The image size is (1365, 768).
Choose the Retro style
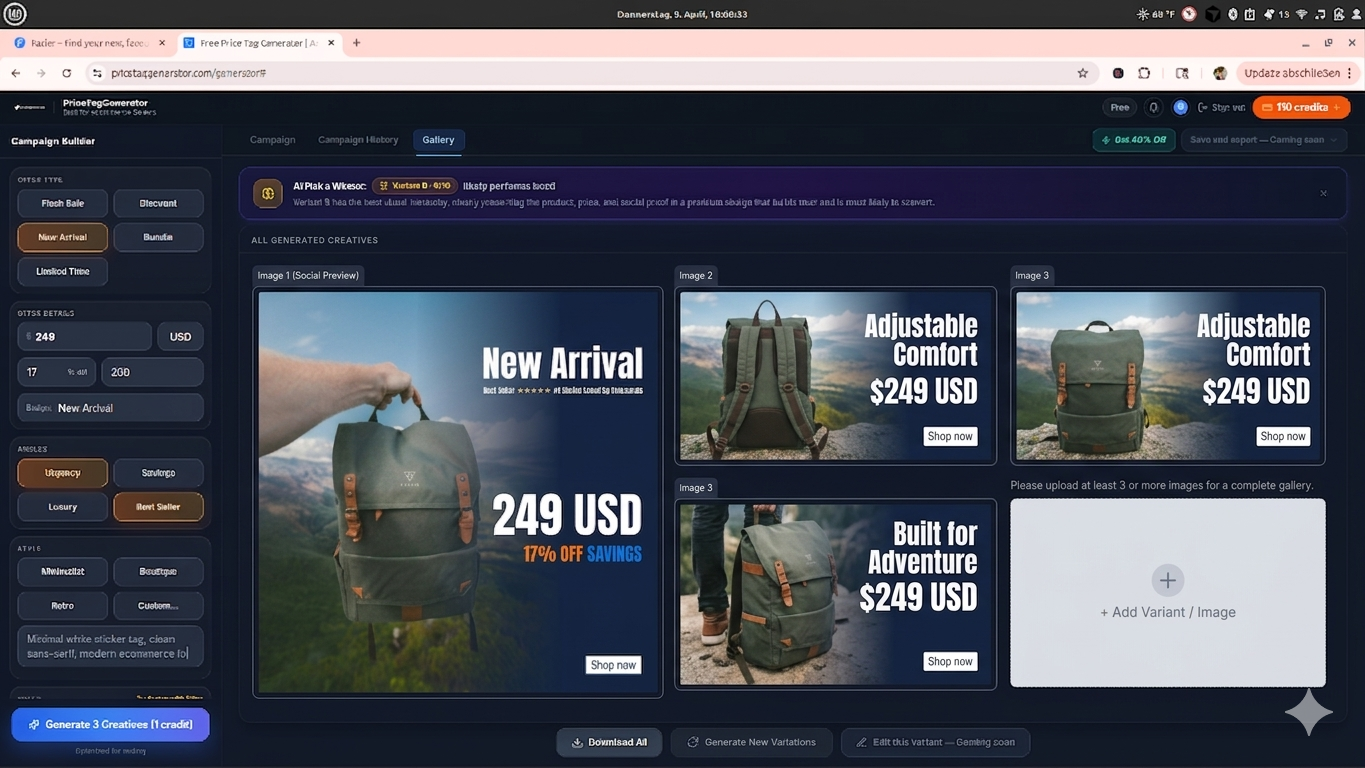tap(63, 605)
